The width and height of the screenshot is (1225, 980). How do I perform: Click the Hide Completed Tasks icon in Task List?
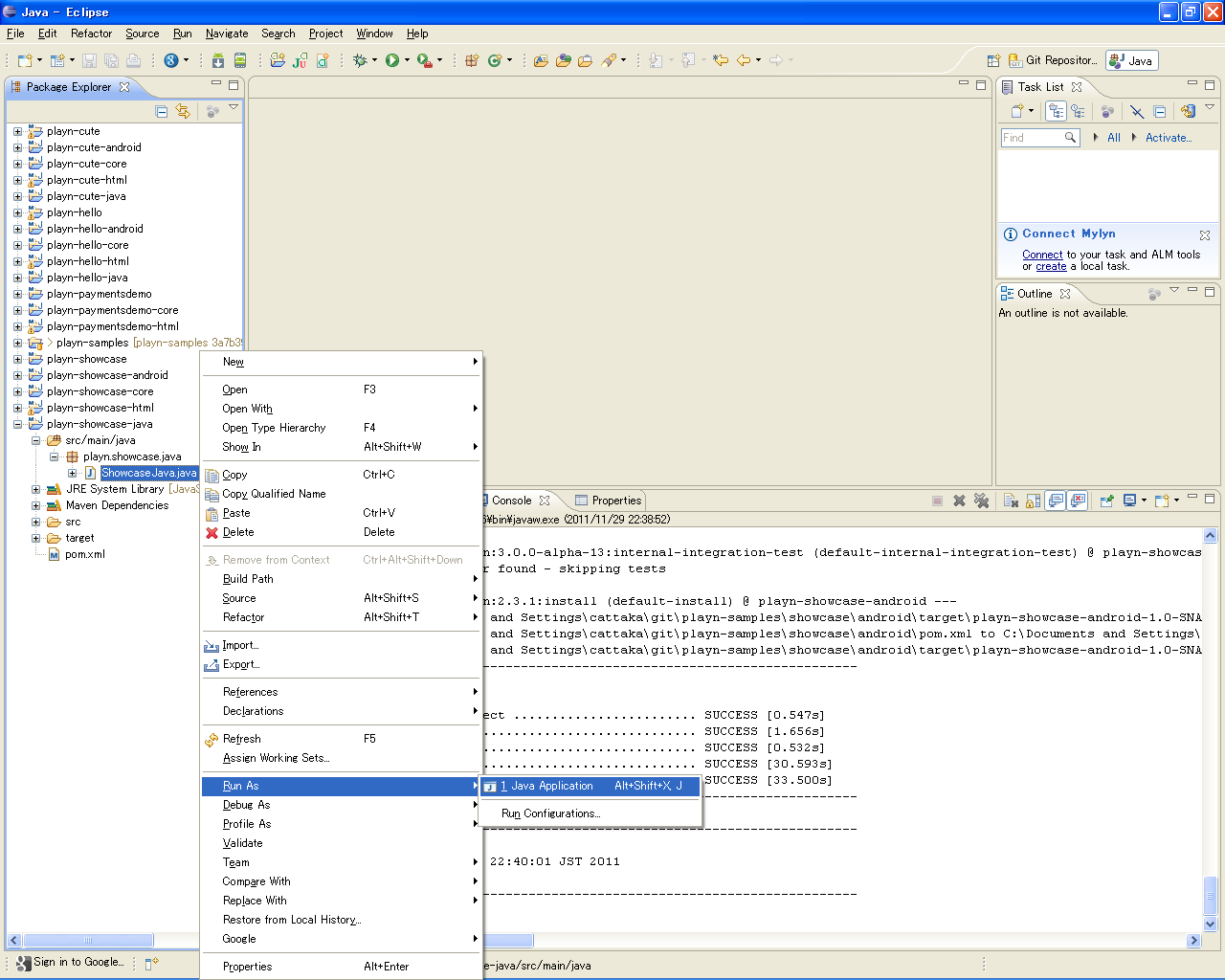[x=1137, y=111]
